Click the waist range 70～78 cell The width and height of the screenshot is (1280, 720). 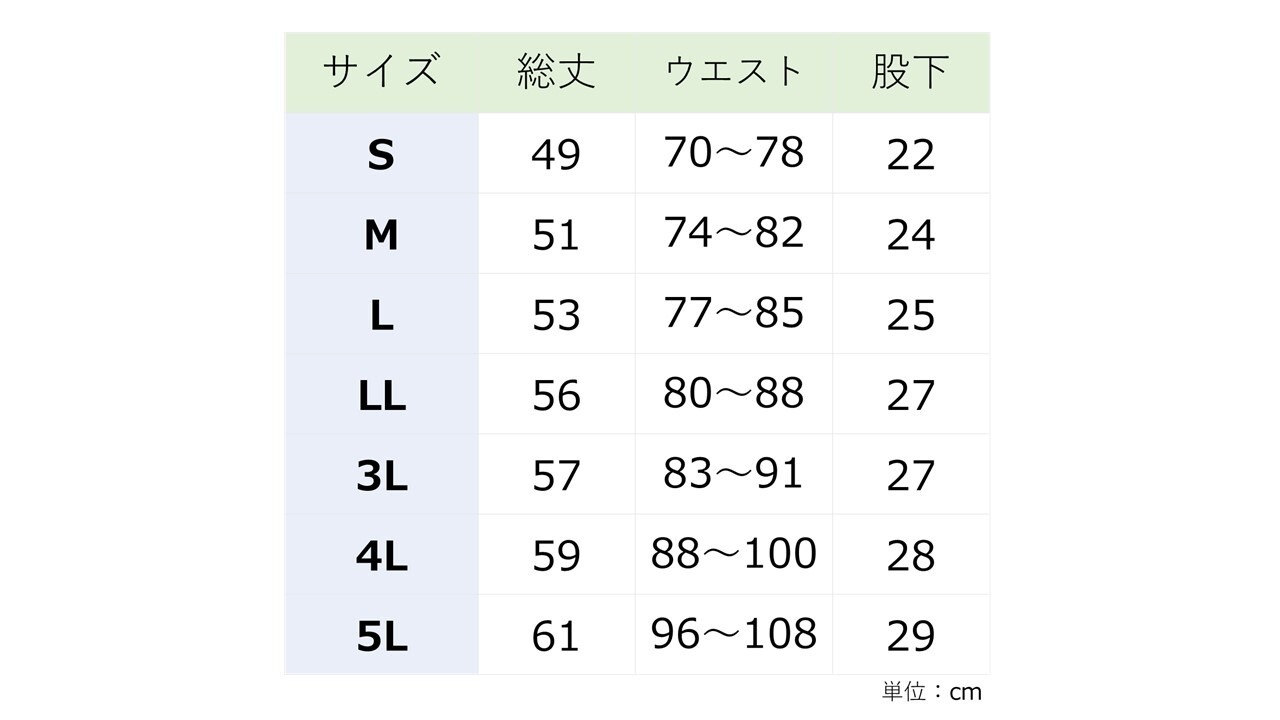click(734, 153)
